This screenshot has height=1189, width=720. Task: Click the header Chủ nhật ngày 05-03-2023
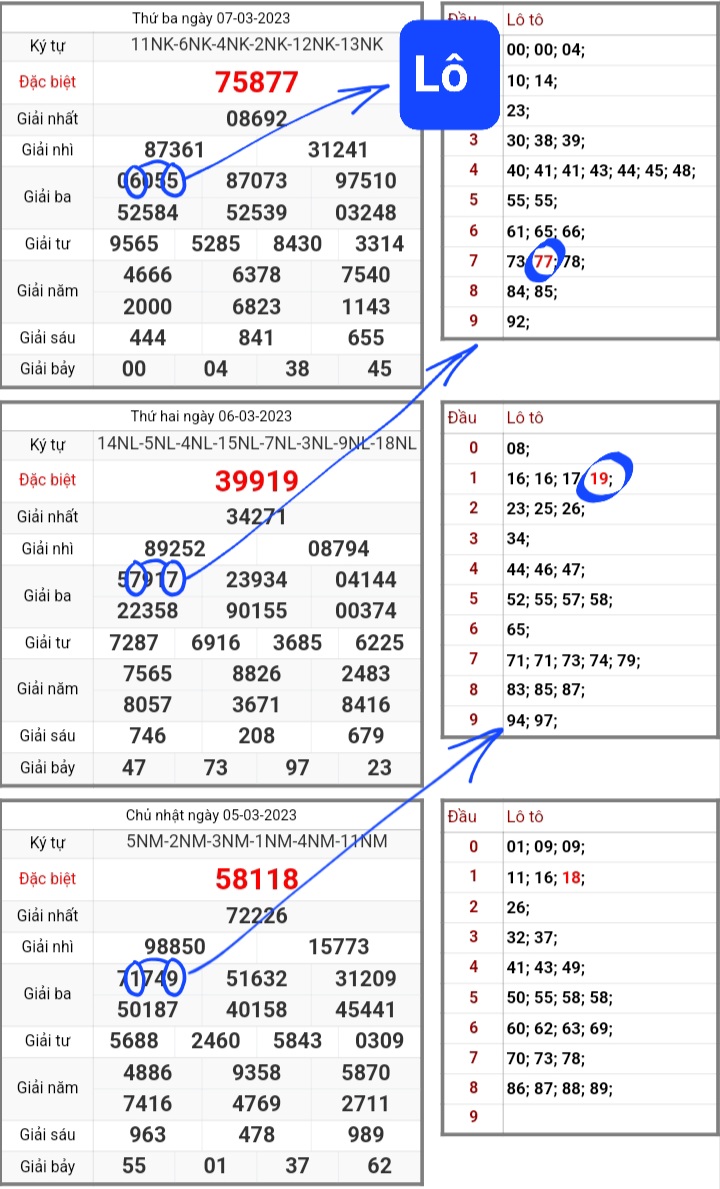211,815
